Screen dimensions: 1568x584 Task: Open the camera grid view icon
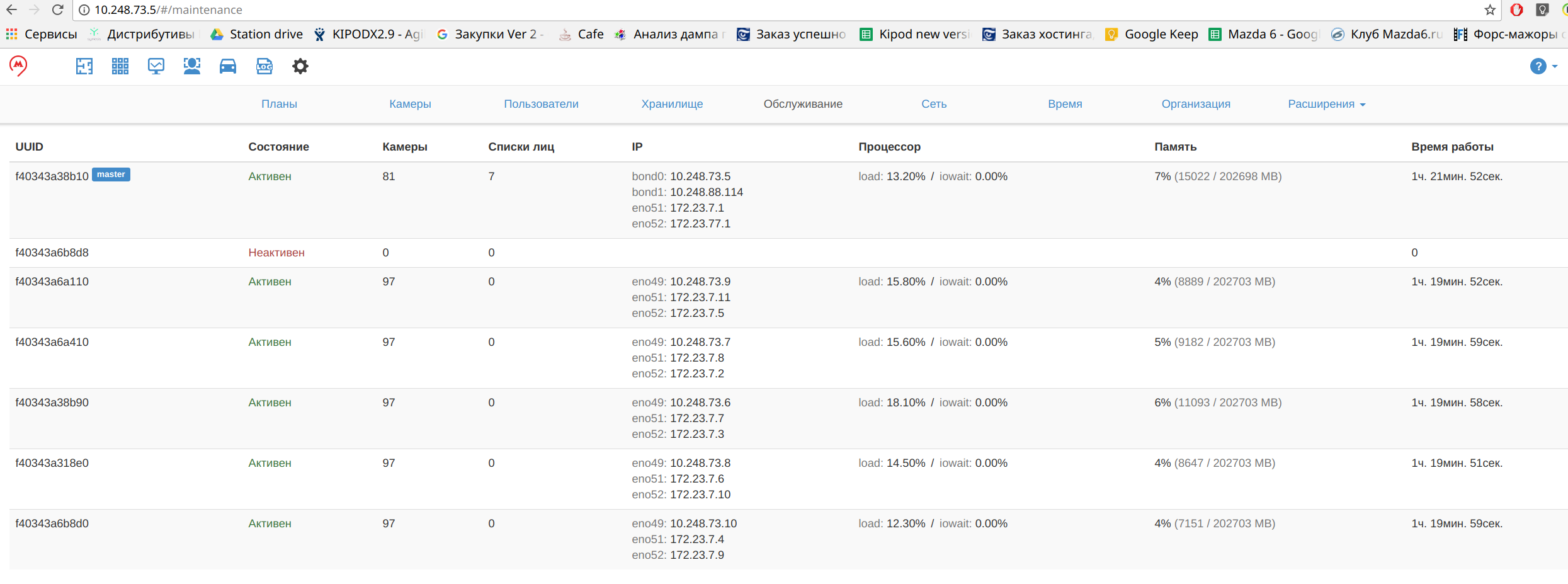click(x=120, y=66)
